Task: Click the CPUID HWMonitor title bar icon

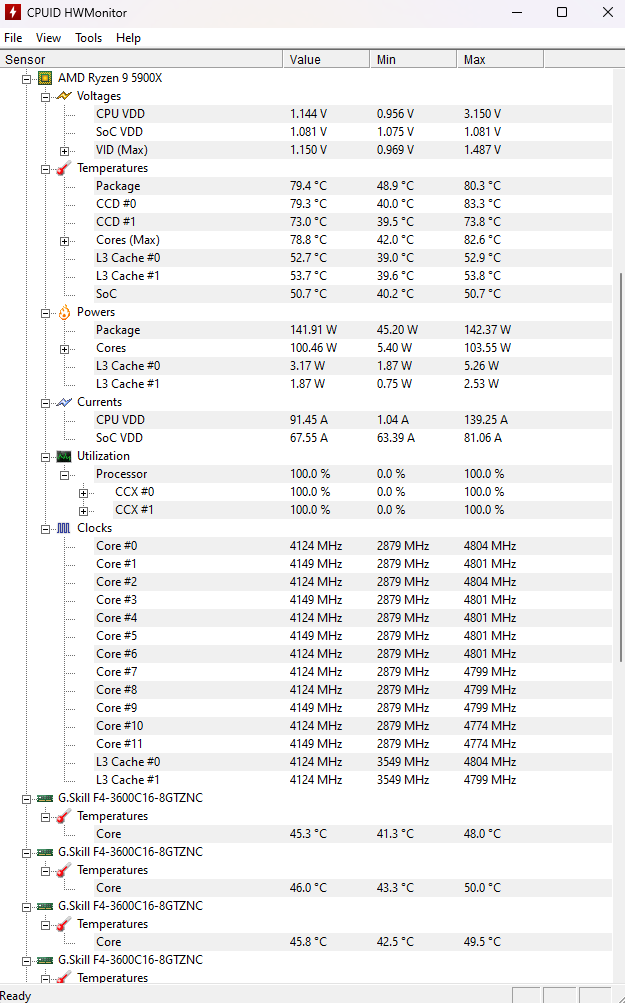Action: pyautogui.click(x=13, y=12)
